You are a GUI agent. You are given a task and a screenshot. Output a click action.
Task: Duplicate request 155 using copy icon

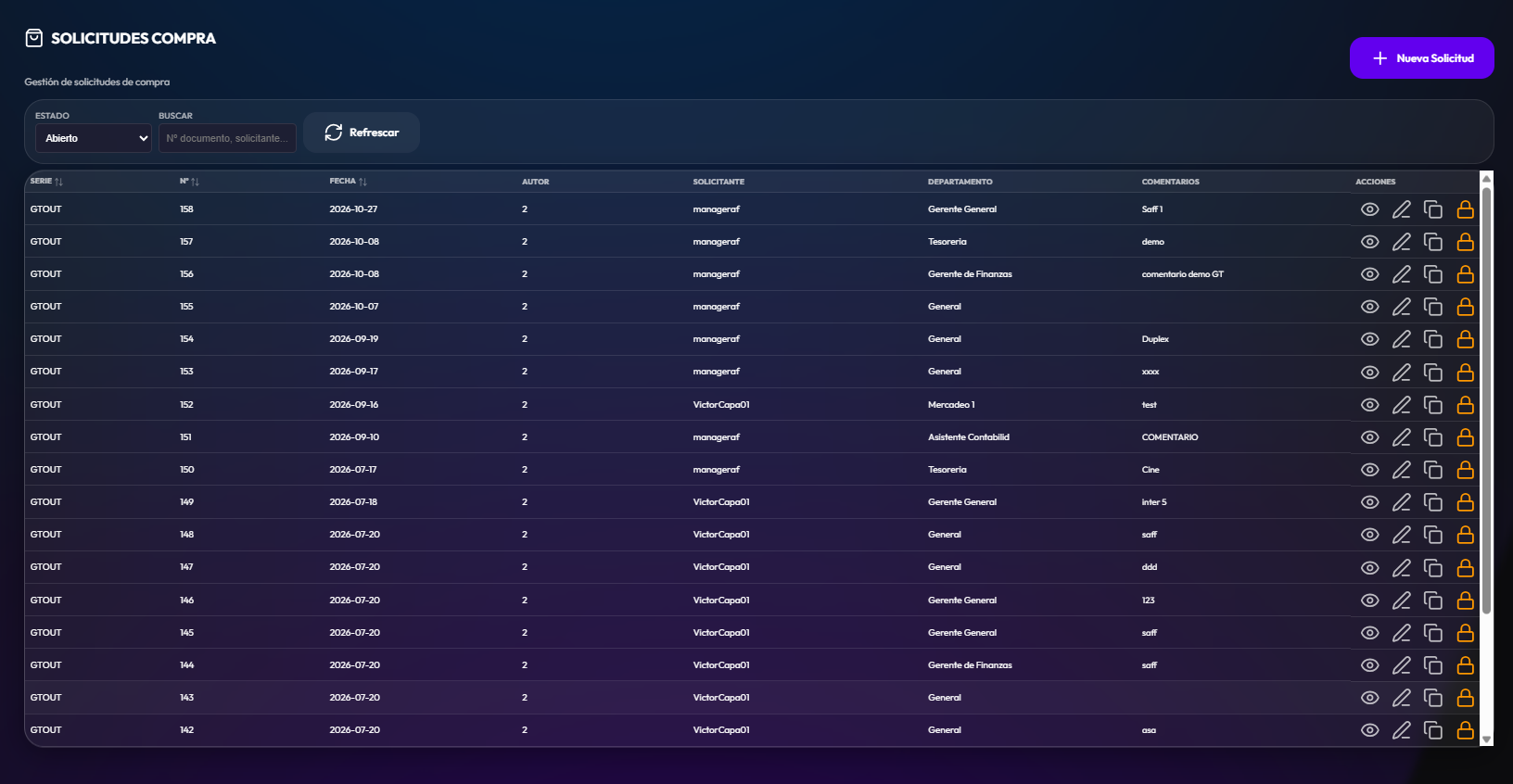(x=1433, y=307)
